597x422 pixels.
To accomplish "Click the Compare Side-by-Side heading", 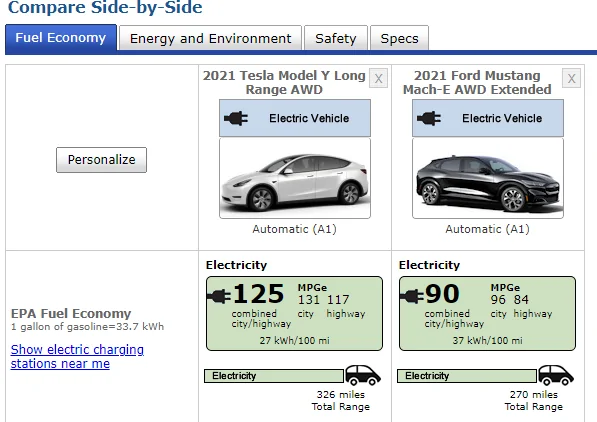I will pyautogui.click(x=105, y=8).
